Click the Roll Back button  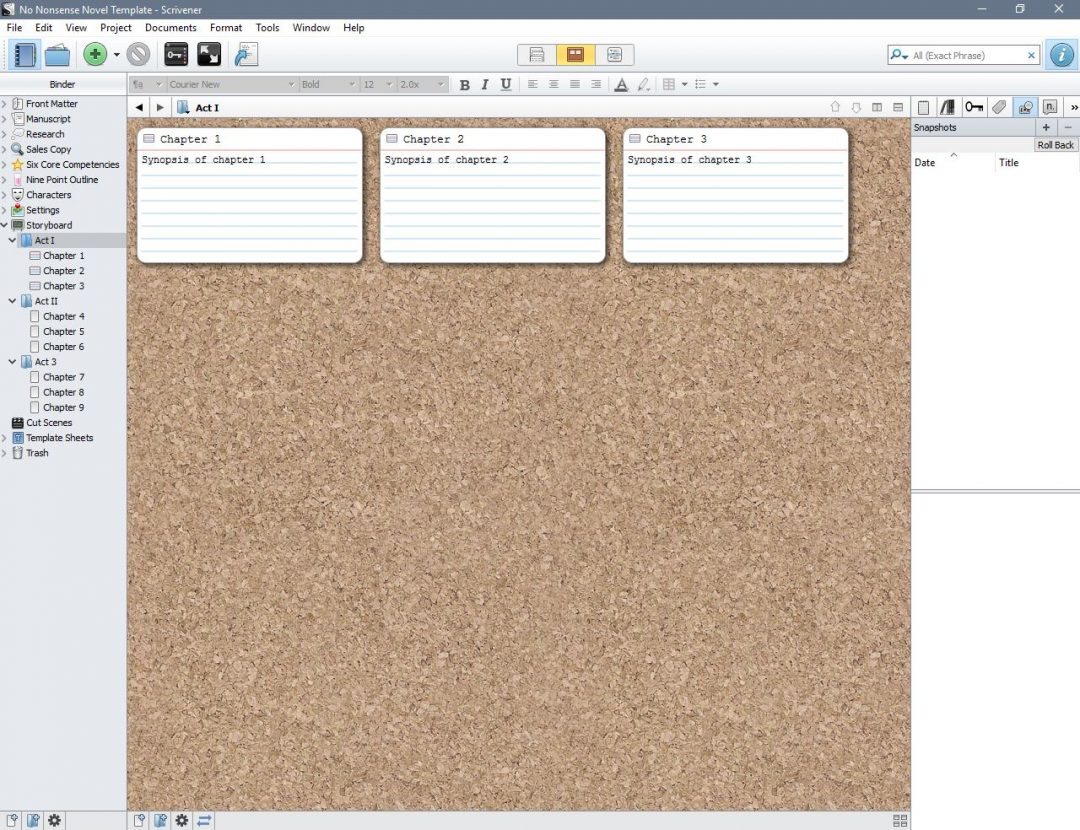(x=1055, y=145)
